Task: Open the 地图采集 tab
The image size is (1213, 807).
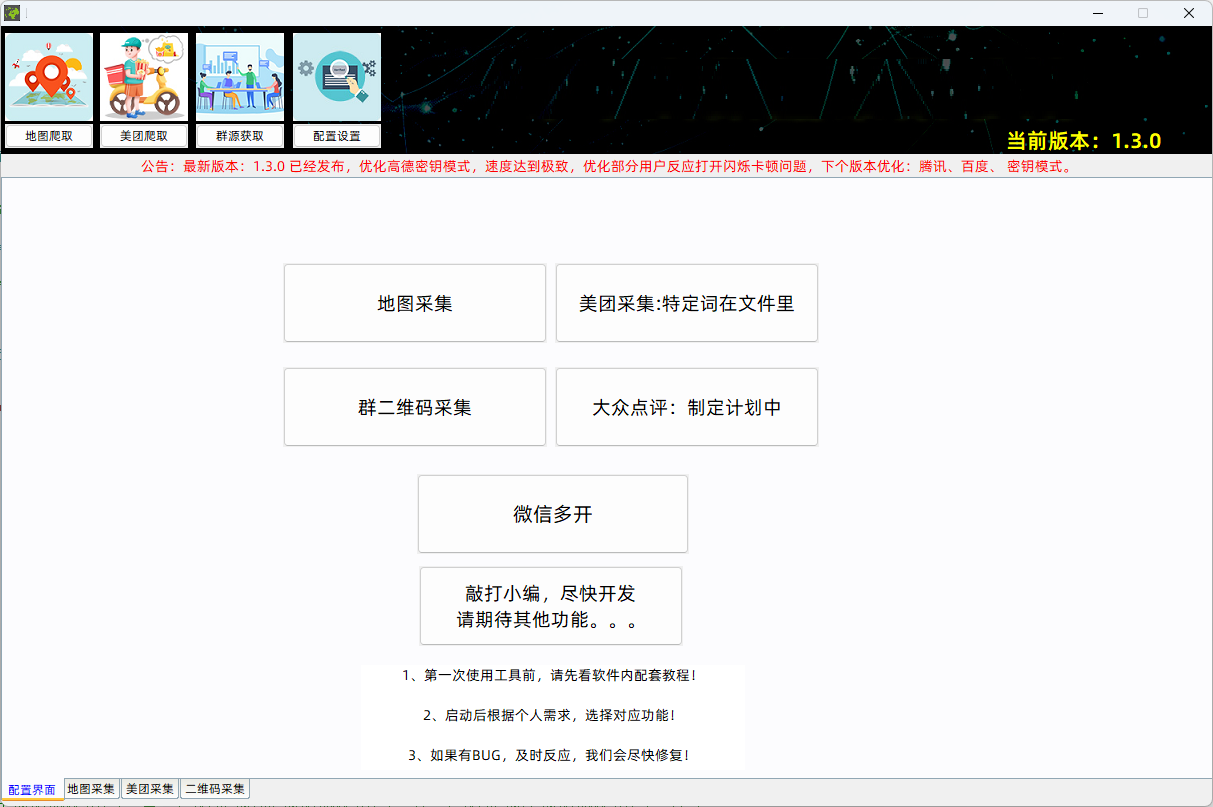Action: click(x=90, y=789)
